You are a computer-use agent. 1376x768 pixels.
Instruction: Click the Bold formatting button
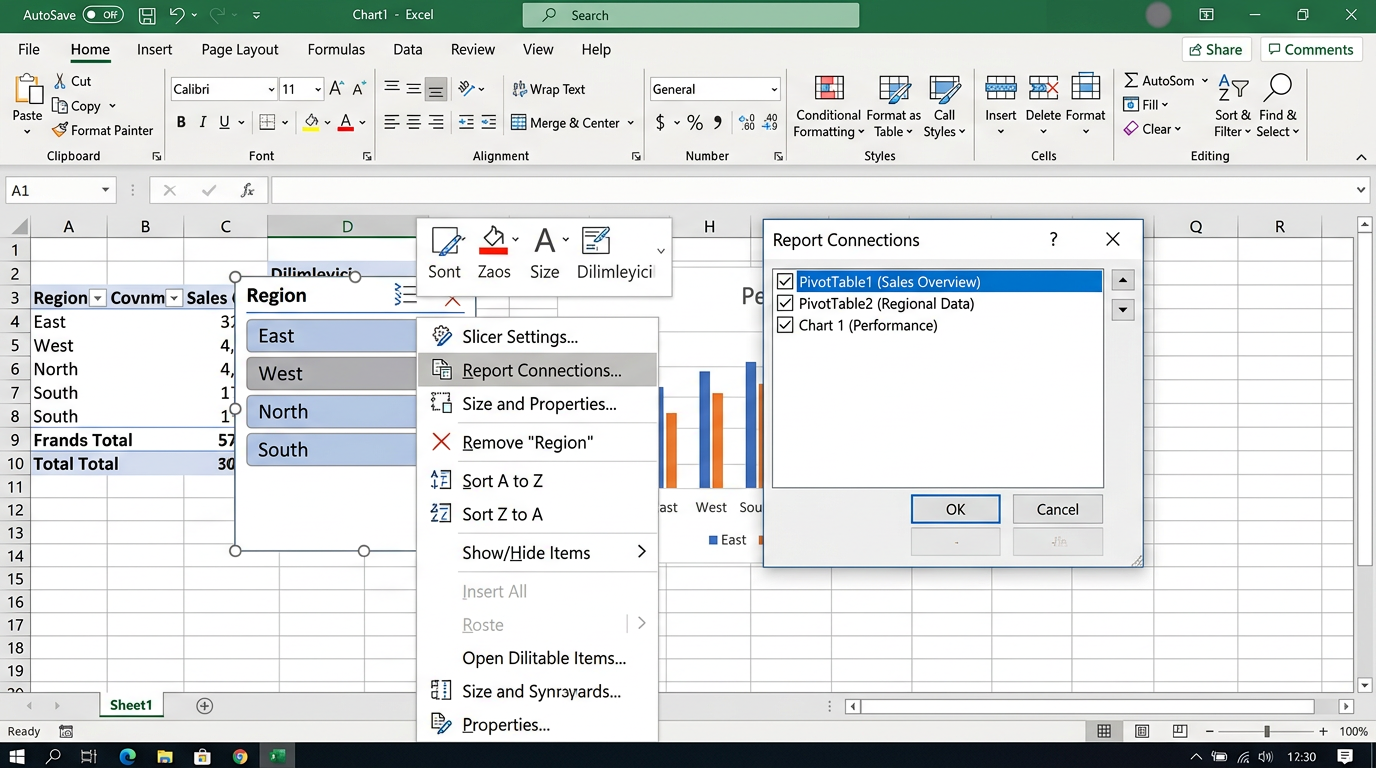point(181,122)
